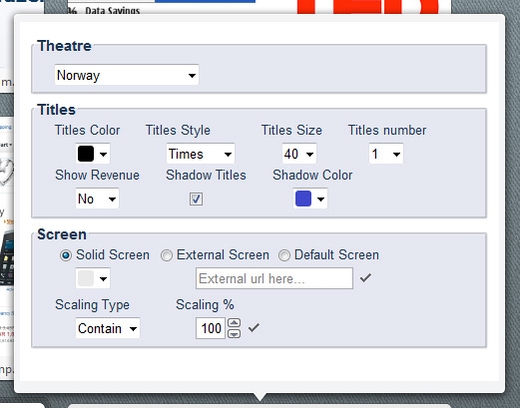Open the Titles Color picker dropdown

(x=93, y=154)
